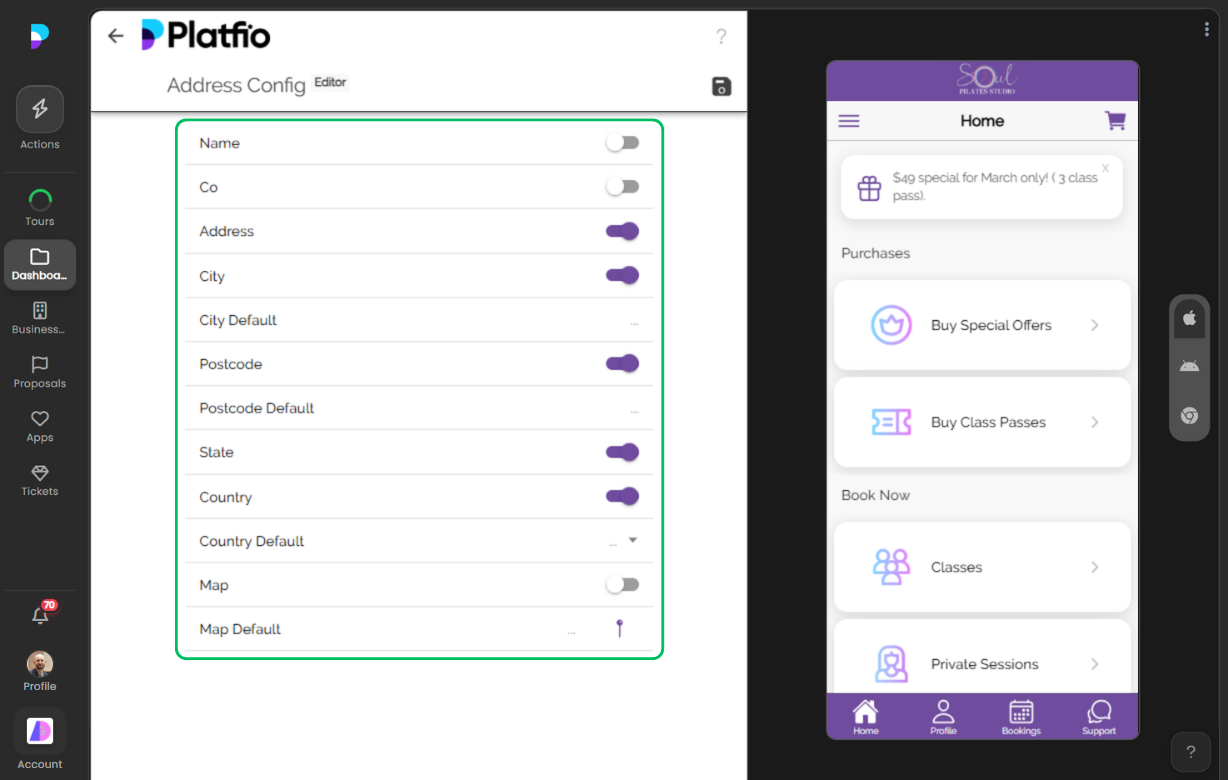Open the Country Default dropdown

tap(632, 541)
